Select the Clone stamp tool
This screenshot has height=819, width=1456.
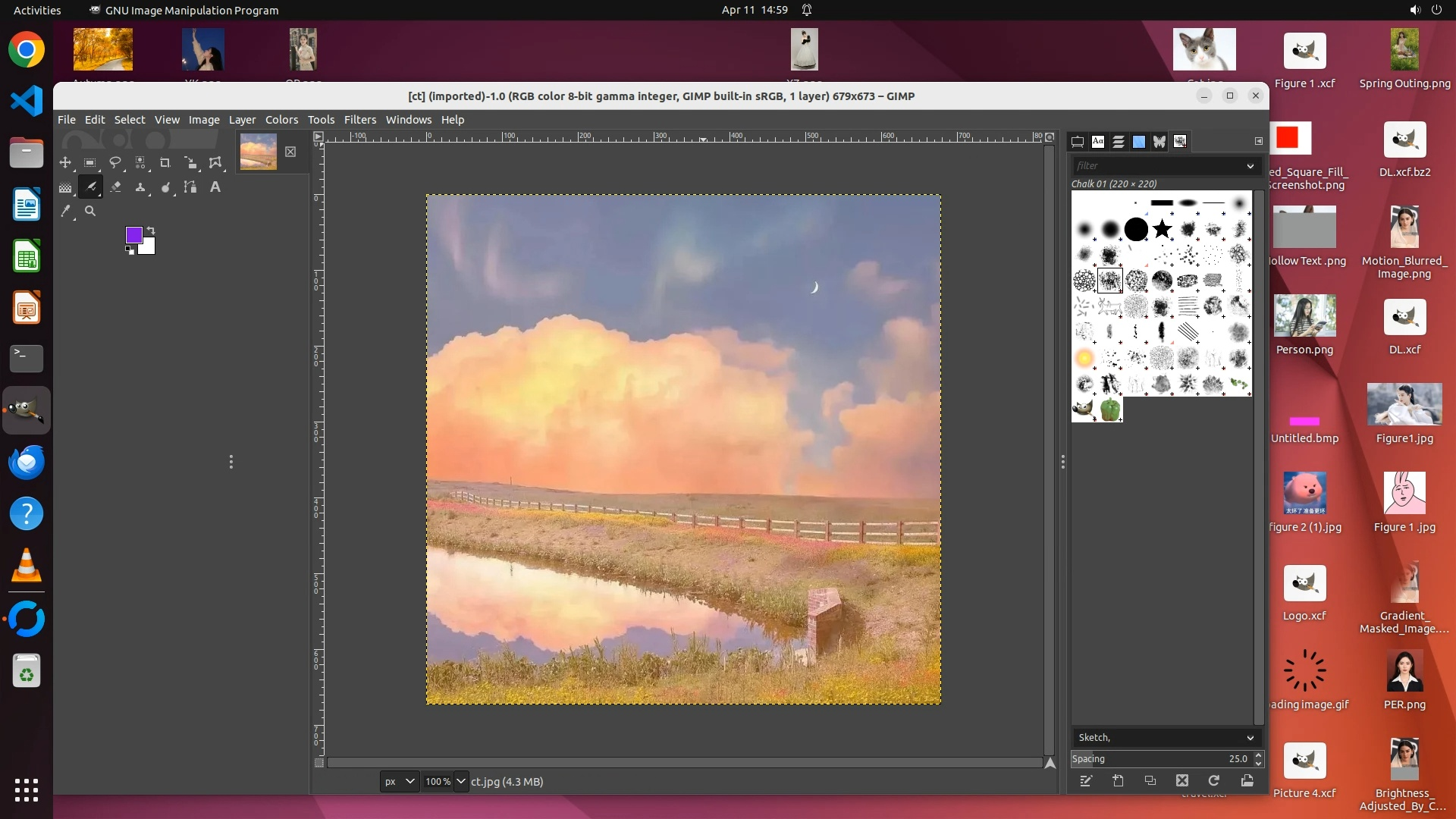coord(140,187)
